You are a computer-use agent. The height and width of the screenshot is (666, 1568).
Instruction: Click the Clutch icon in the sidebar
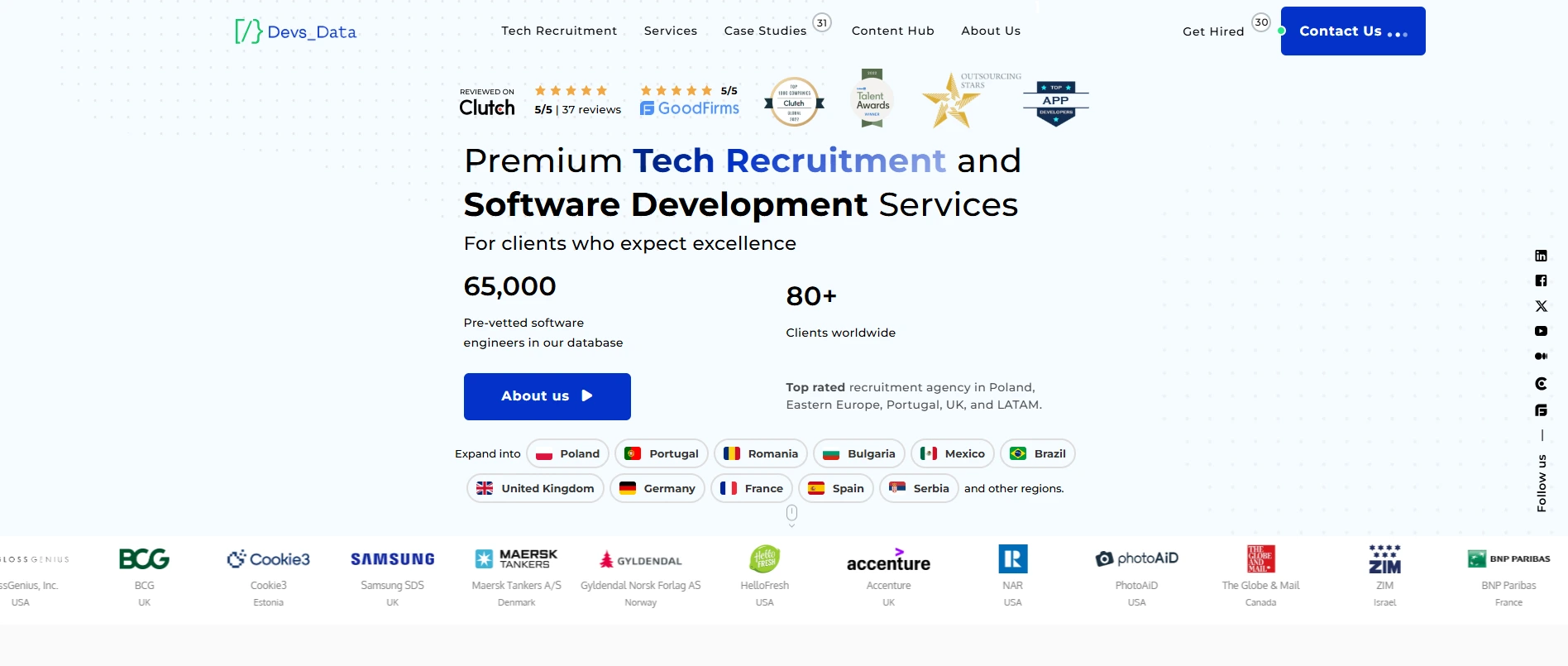tap(1542, 383)
